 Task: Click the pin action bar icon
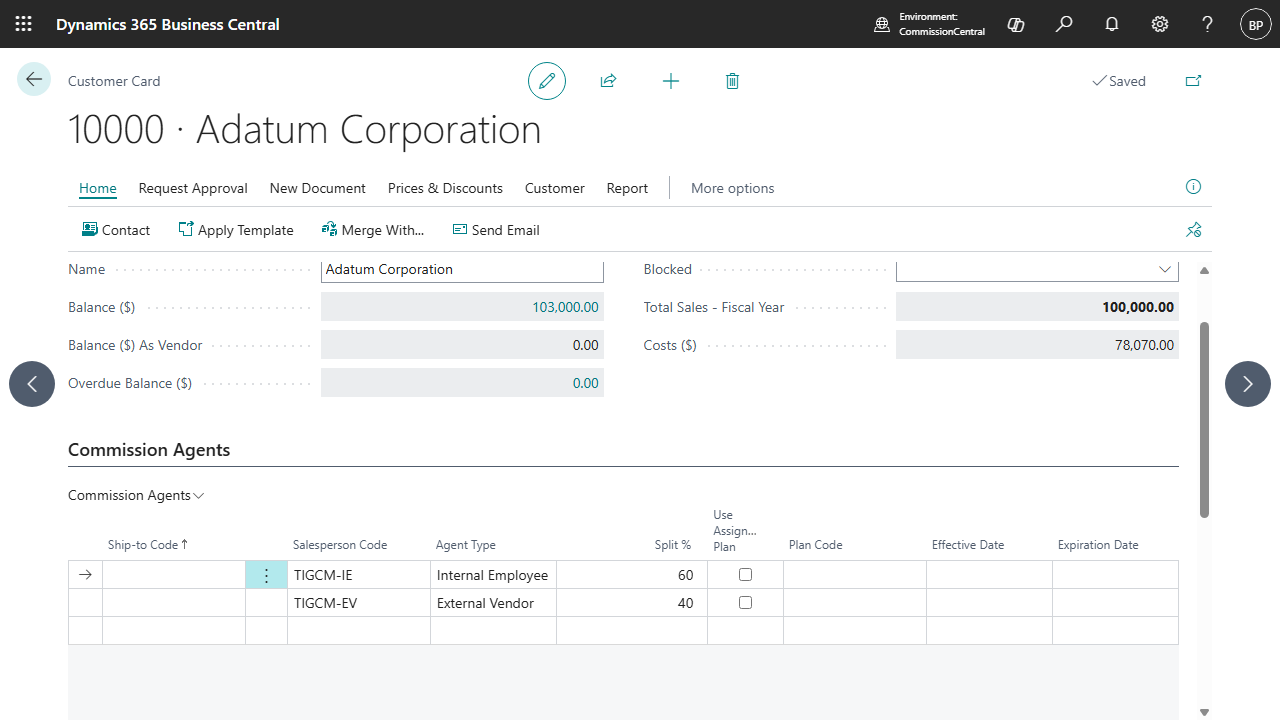pos(1193,230)
